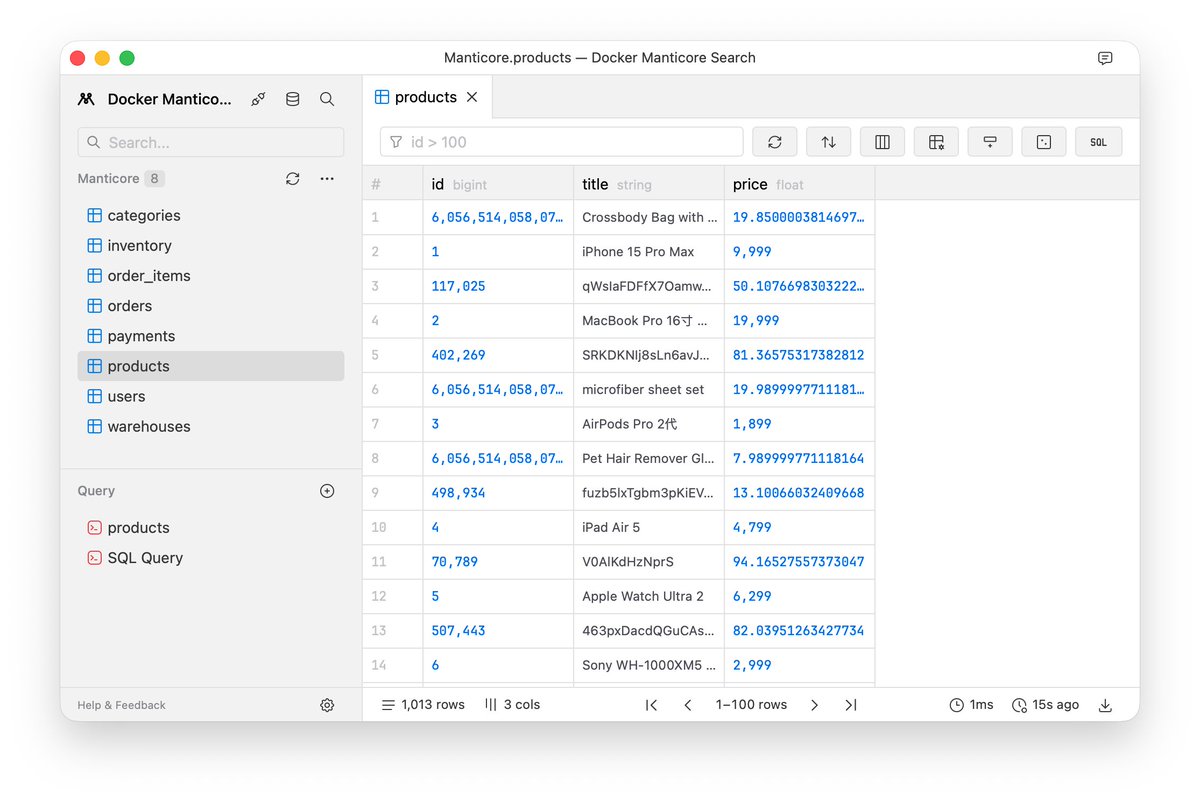Image resolution: width=1200 pixels, height=801 pixels.
Task: Click the price float column header
Action: (800, 184)
